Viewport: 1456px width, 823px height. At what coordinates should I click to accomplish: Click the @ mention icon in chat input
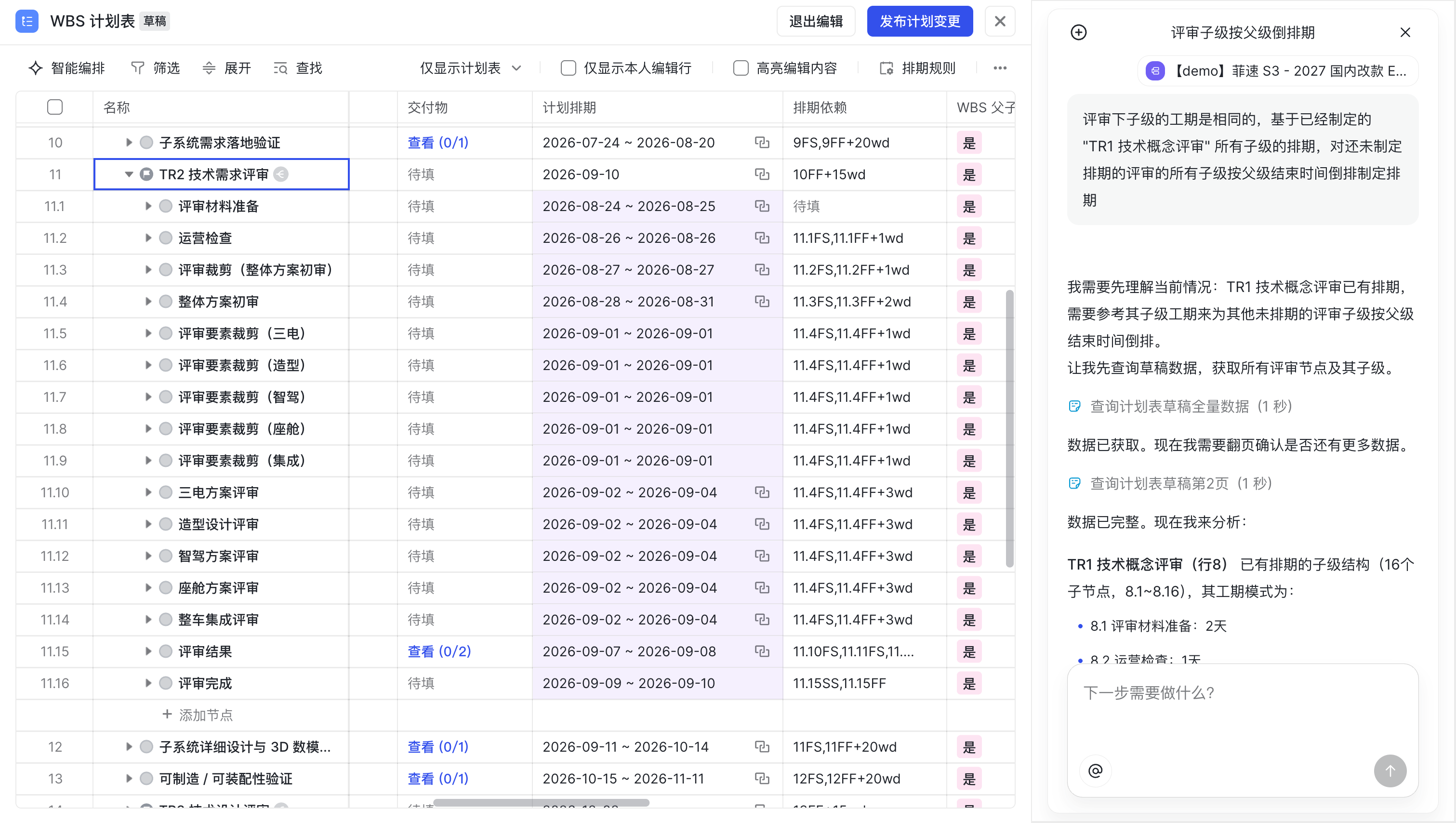pos(1096,771)
